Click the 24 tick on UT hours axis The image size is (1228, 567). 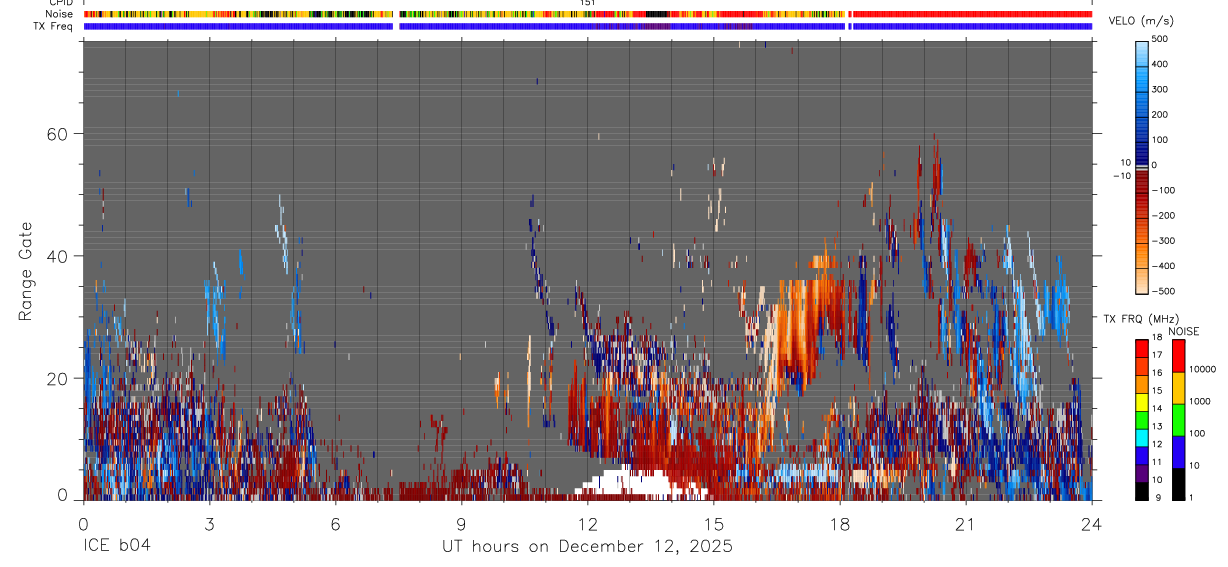1091,524
